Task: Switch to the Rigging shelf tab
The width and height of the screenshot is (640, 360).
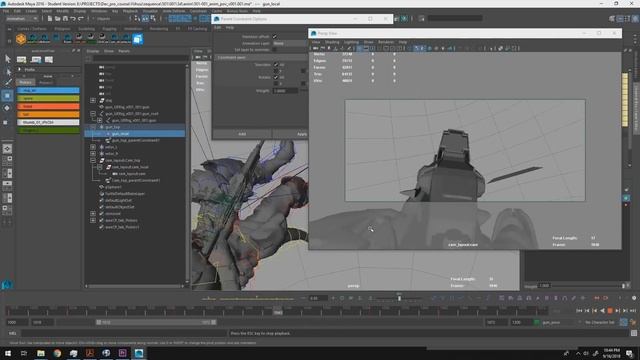Action: [109, 29]
